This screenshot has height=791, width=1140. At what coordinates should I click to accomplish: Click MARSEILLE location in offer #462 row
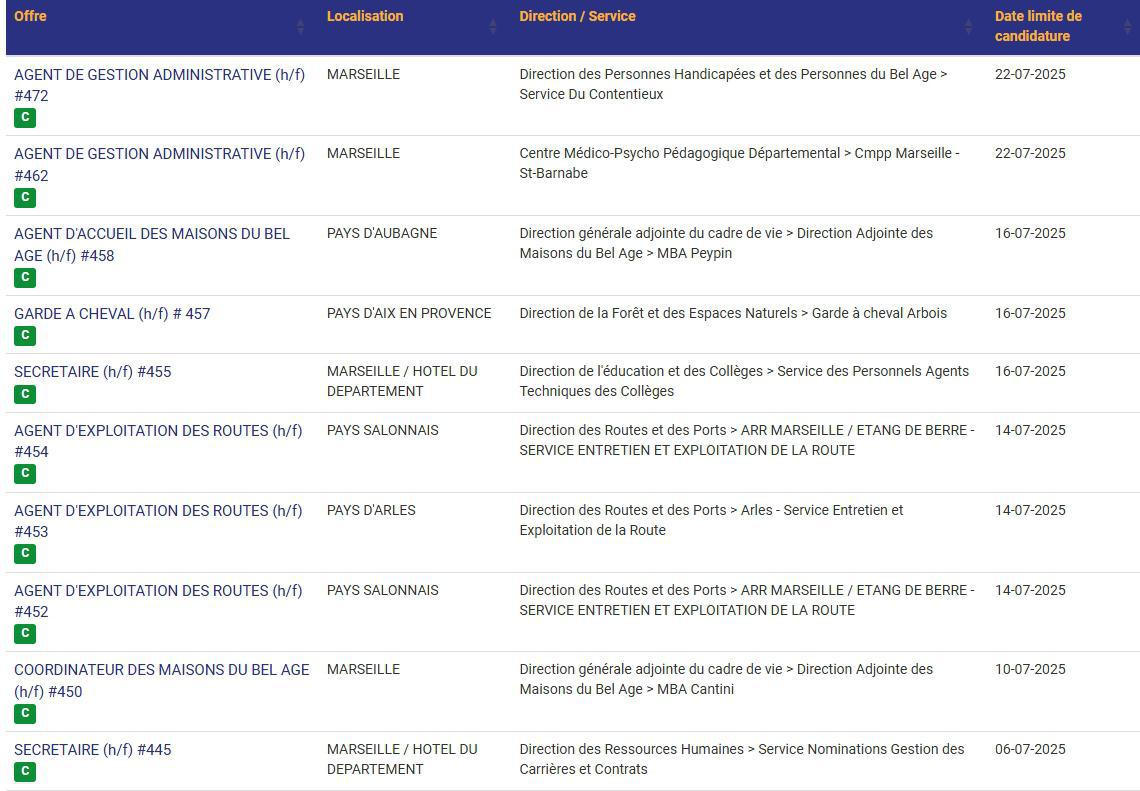click(364, 153)
